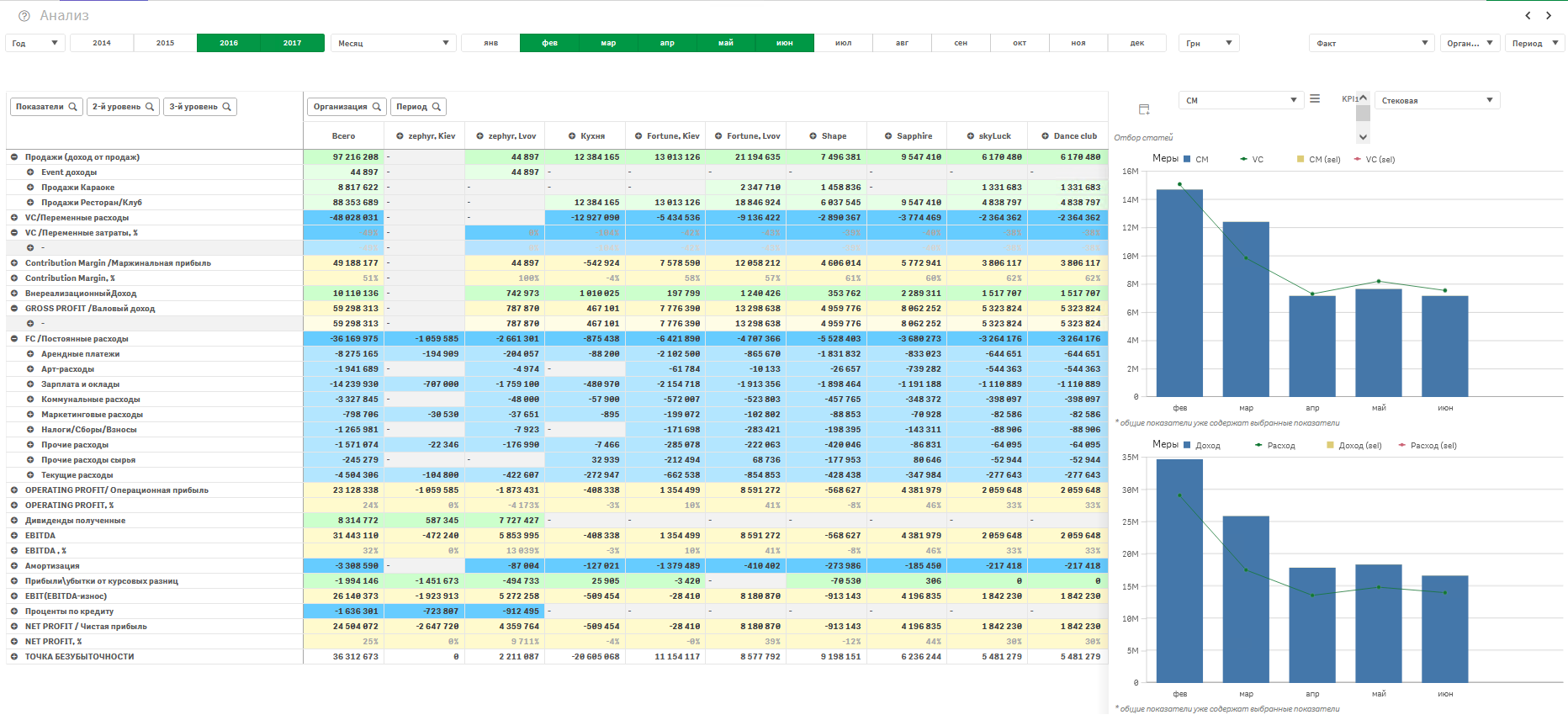Viewport: 1568px width, 720px height.
Task: Open the Факт dropdown
Action: [1372, 43]
